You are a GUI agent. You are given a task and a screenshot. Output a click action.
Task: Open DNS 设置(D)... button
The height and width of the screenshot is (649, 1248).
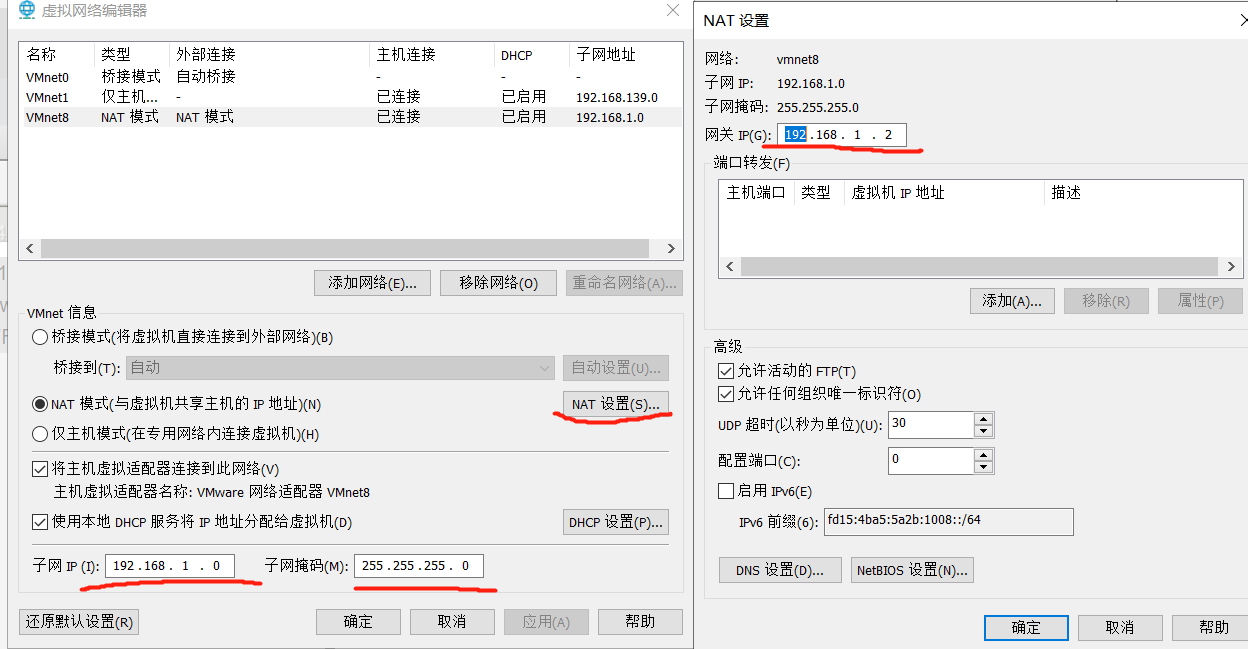click(x=780, y=570)
